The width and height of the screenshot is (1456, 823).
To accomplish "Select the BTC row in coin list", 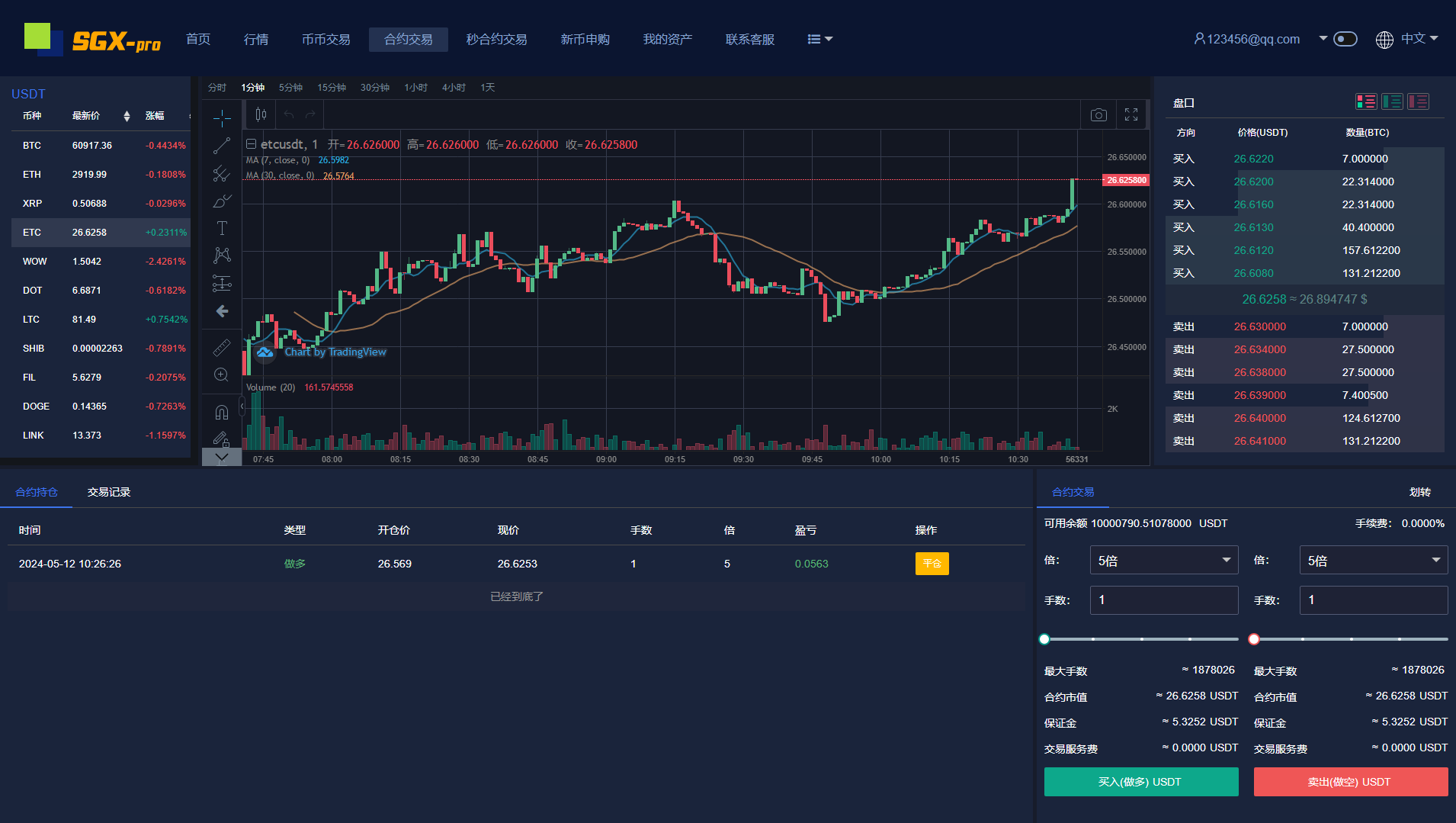I will 101,146.
